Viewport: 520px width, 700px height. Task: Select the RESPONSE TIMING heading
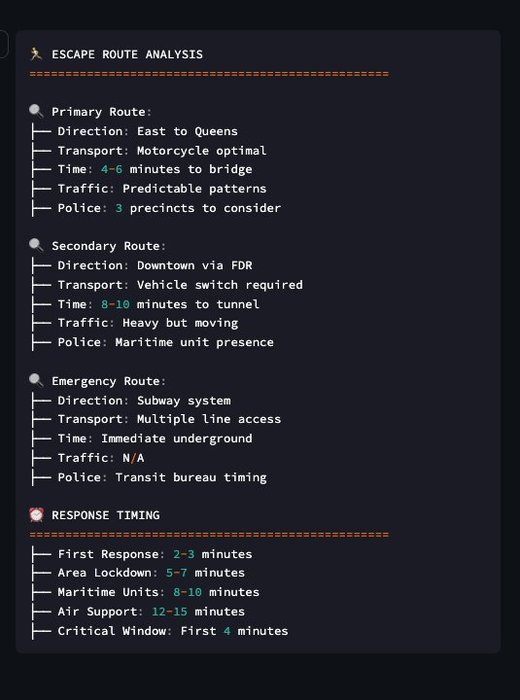[x=106, y=515]
